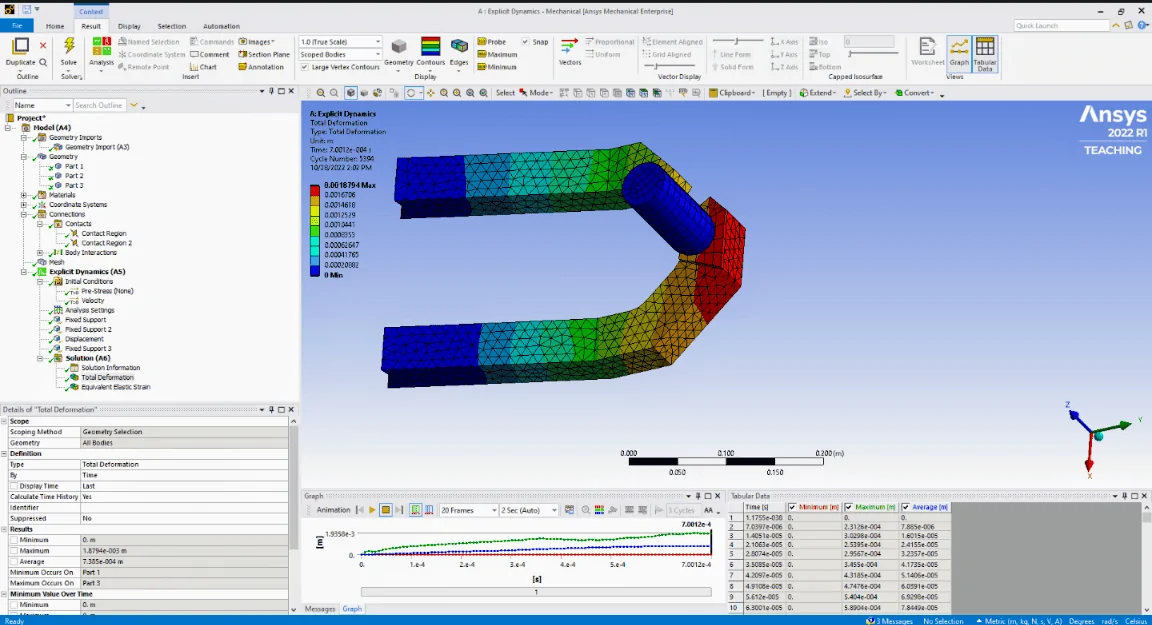Open the 1.0 (True Scale) dropdown
Viewport: 1152px width, 625px height.
pos(339,42)
